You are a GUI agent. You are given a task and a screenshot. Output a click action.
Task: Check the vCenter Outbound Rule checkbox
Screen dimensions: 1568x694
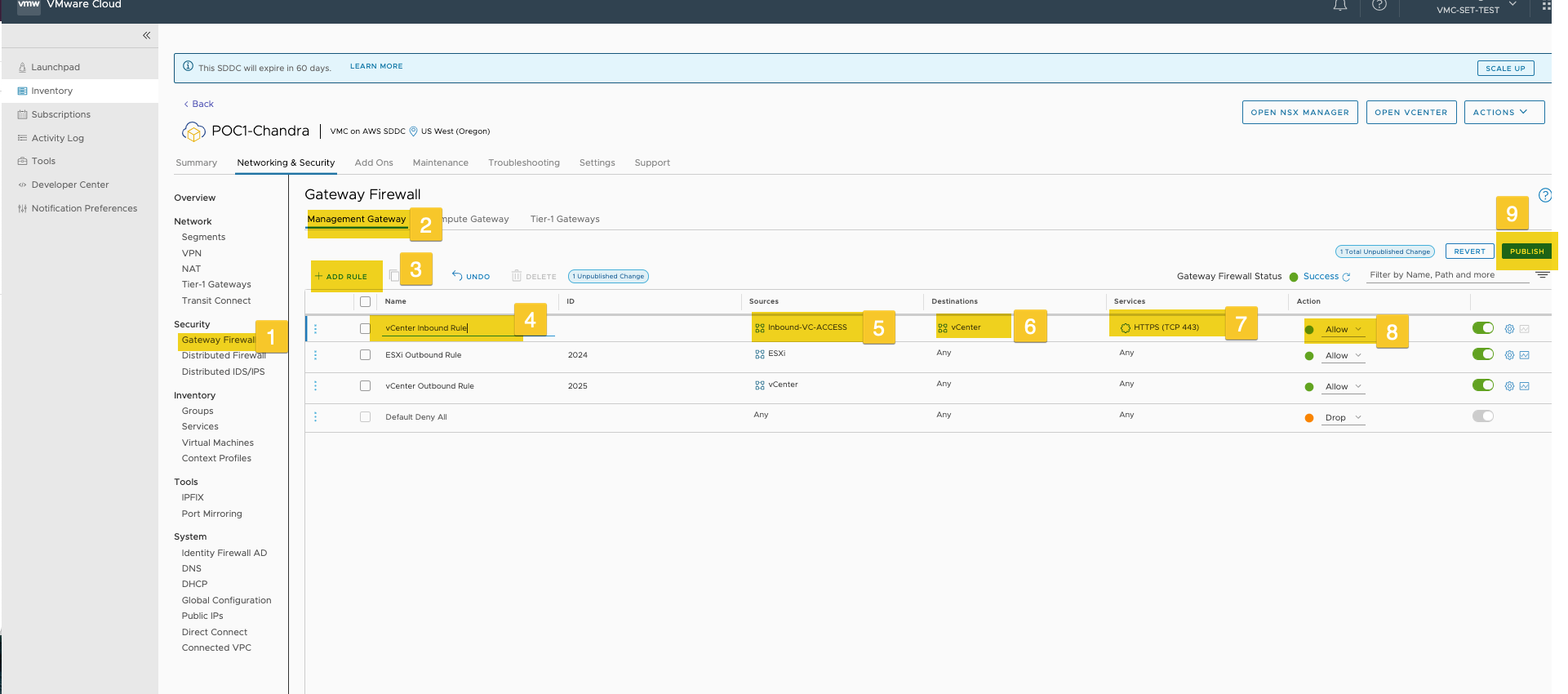pyautogui.click(x=365, y=386)
